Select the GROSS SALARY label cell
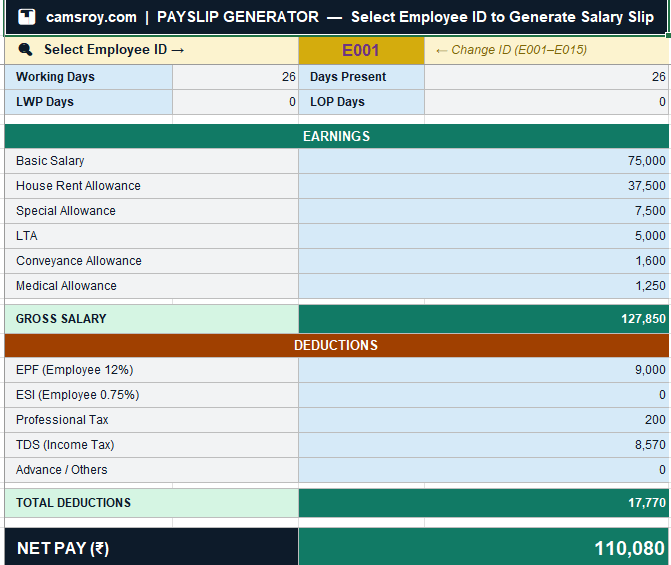The height and width of the screenshot is (565, 671). pyautogui.click(x=151, y=319)
